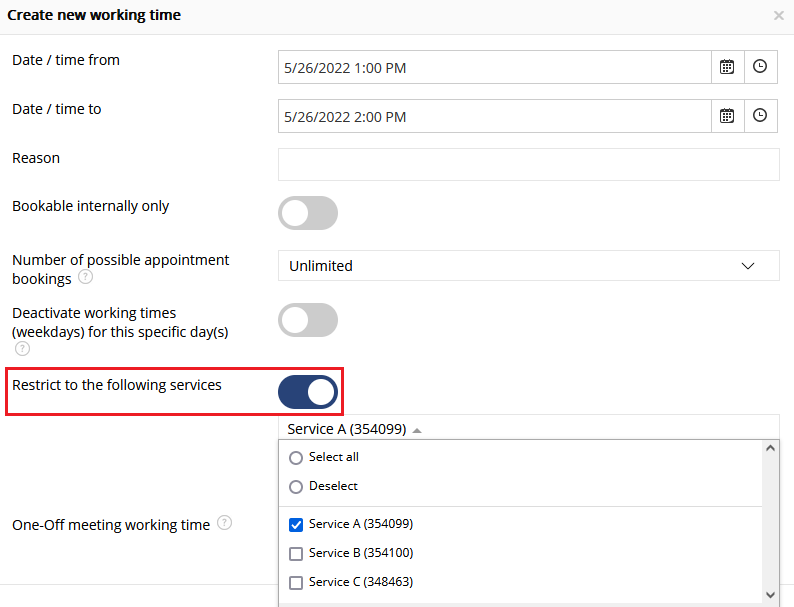Enable Bookable internally only switch
This screenshot has height=607, width=794.
(x=308, y=213)
